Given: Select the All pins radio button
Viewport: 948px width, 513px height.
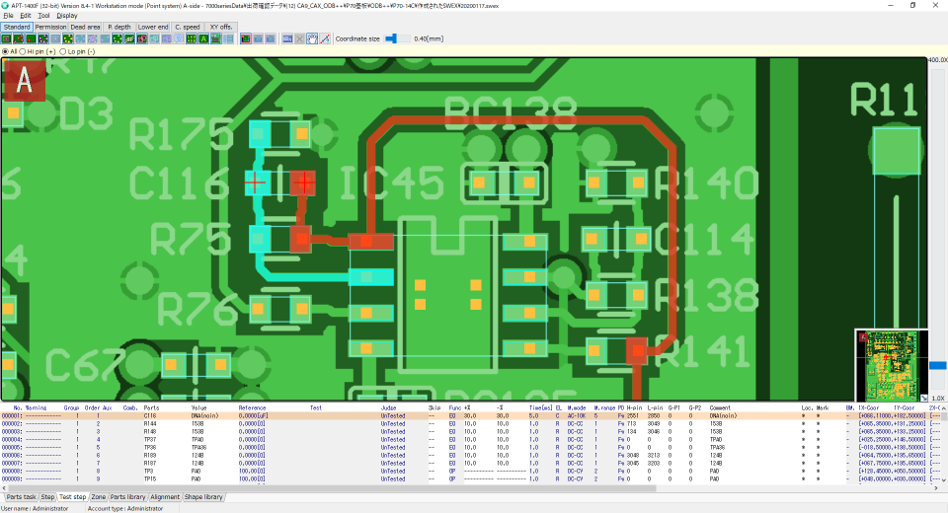Looking at the screenshot, I should tap(5, 52).
